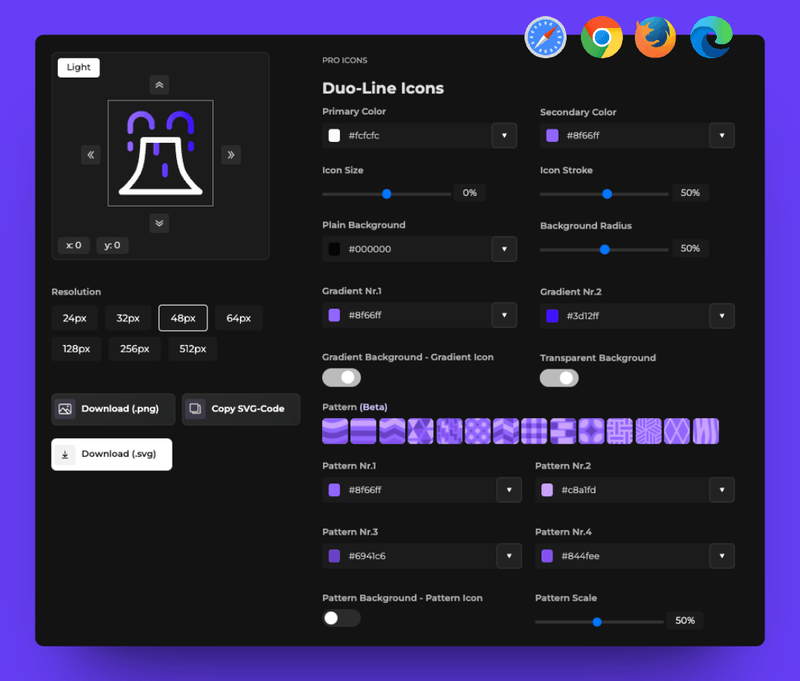Open the Primary Color dropdown
This screenshot has width=800, height=681.
505,135
